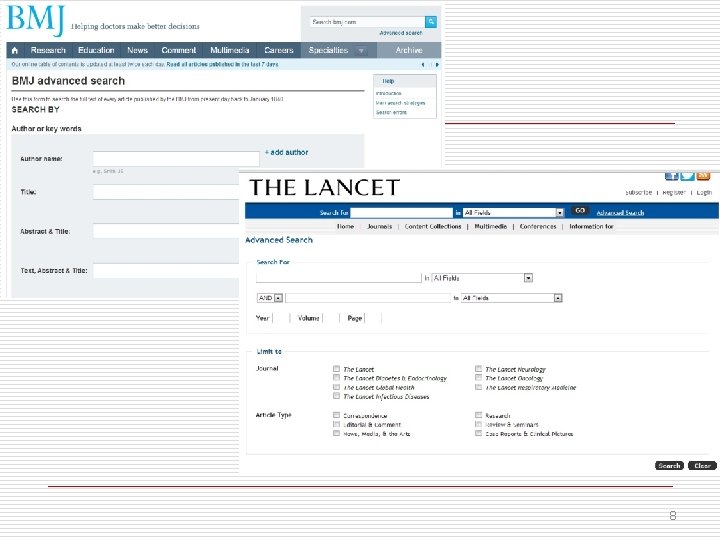Click the Search bmj.com field

click(367, 22)
